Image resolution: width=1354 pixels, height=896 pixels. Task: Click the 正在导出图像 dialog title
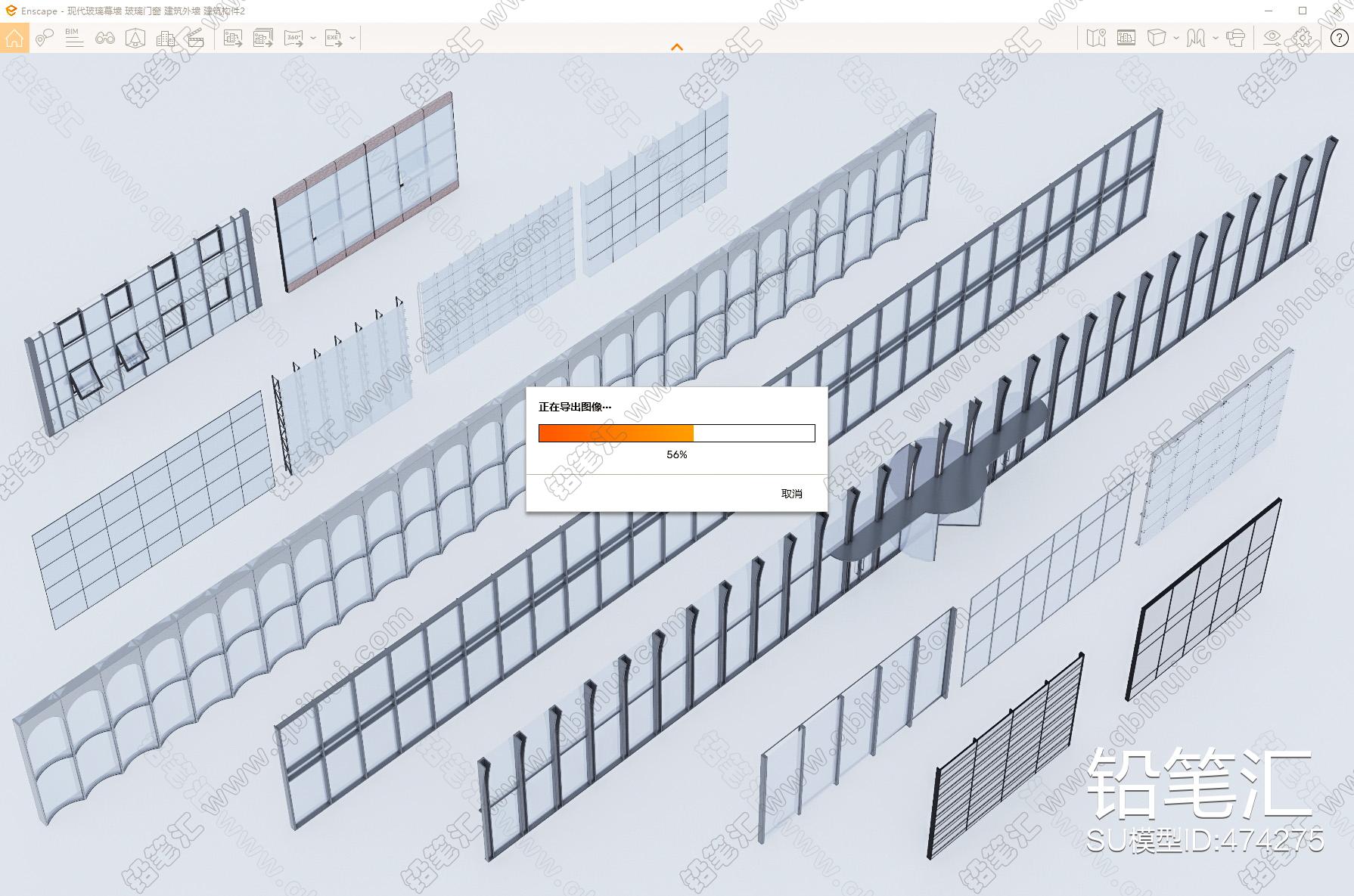coord(575,407)
